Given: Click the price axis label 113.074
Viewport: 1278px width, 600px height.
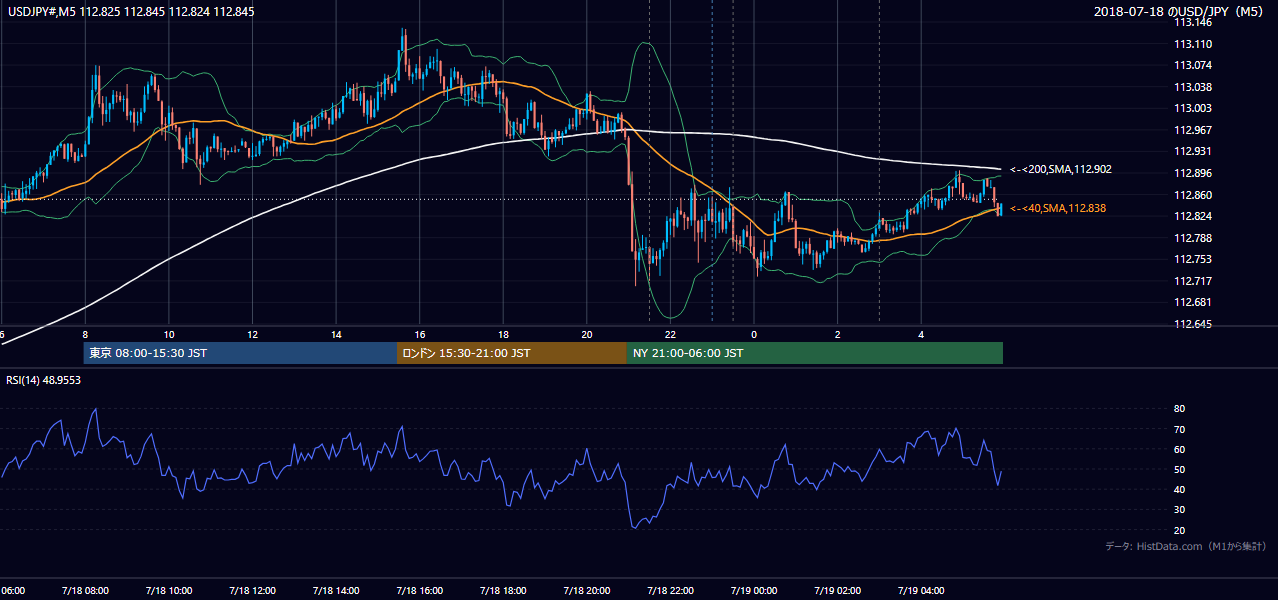Looking at the screenshot, I should point(1192,65).
